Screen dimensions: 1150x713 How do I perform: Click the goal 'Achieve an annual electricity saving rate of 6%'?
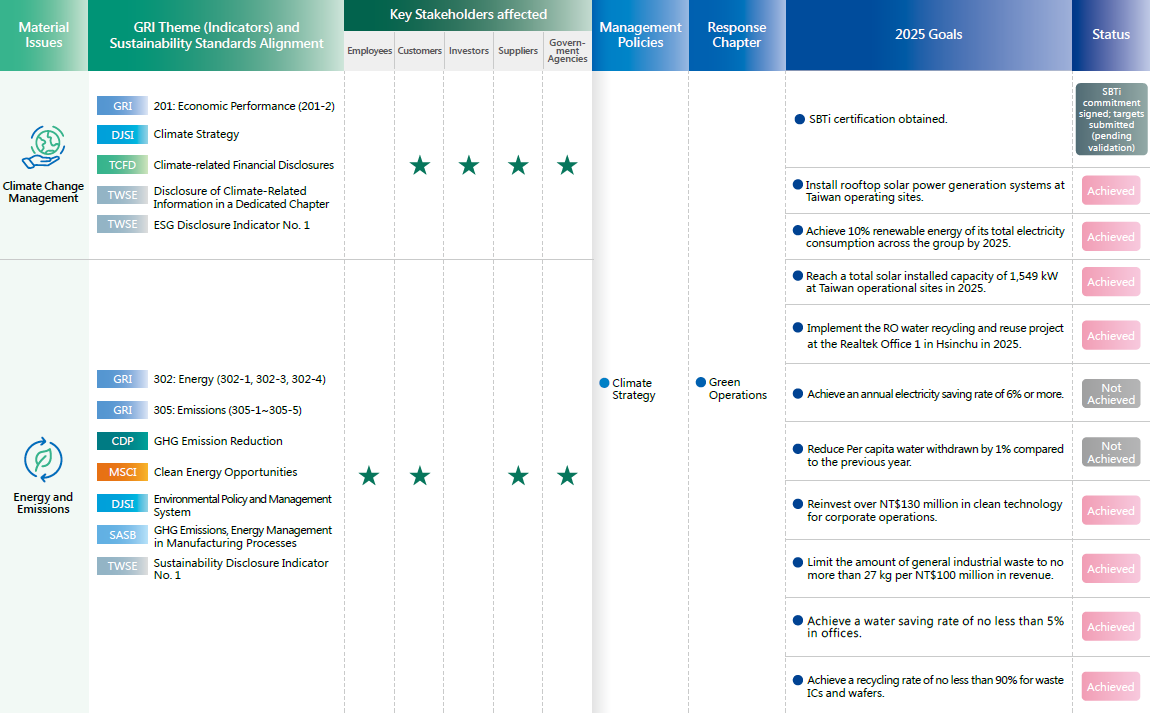[x=935, y=394]
